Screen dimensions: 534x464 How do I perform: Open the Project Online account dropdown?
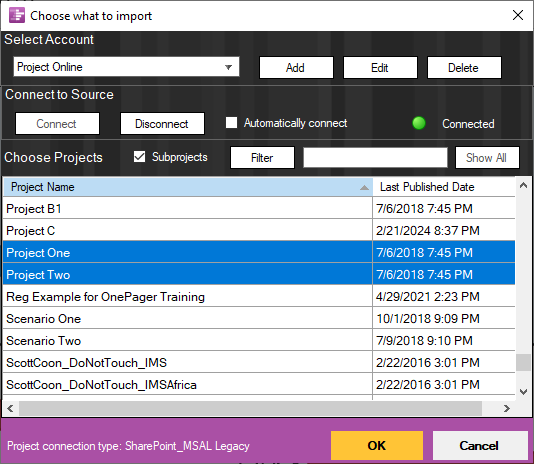126,67
